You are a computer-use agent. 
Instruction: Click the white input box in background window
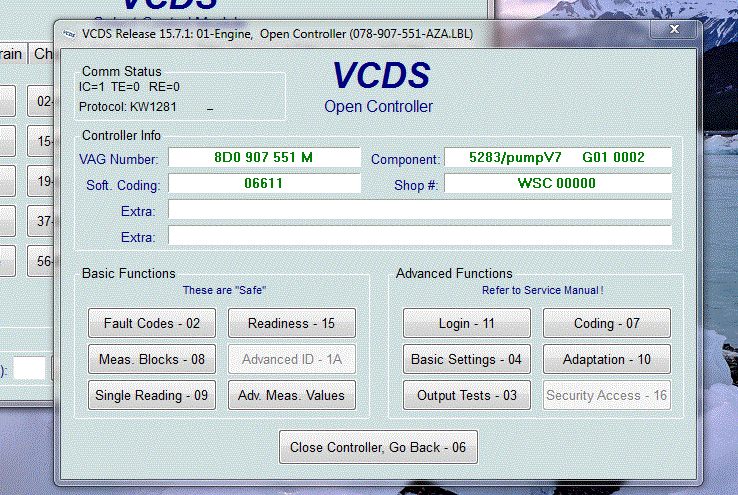(x=29, y=368)
